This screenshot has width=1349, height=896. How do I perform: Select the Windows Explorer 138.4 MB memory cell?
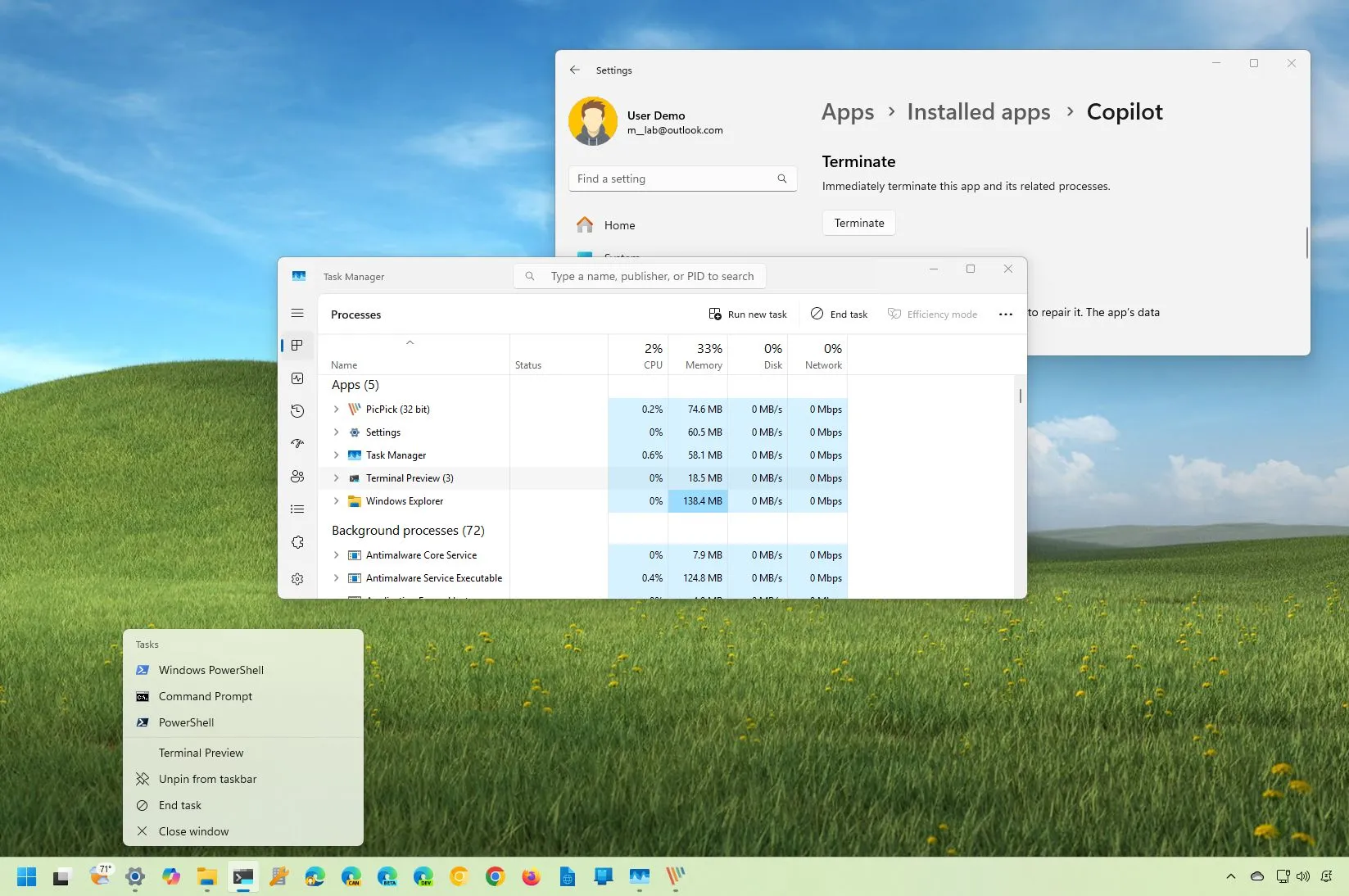(x=698, y=501)
